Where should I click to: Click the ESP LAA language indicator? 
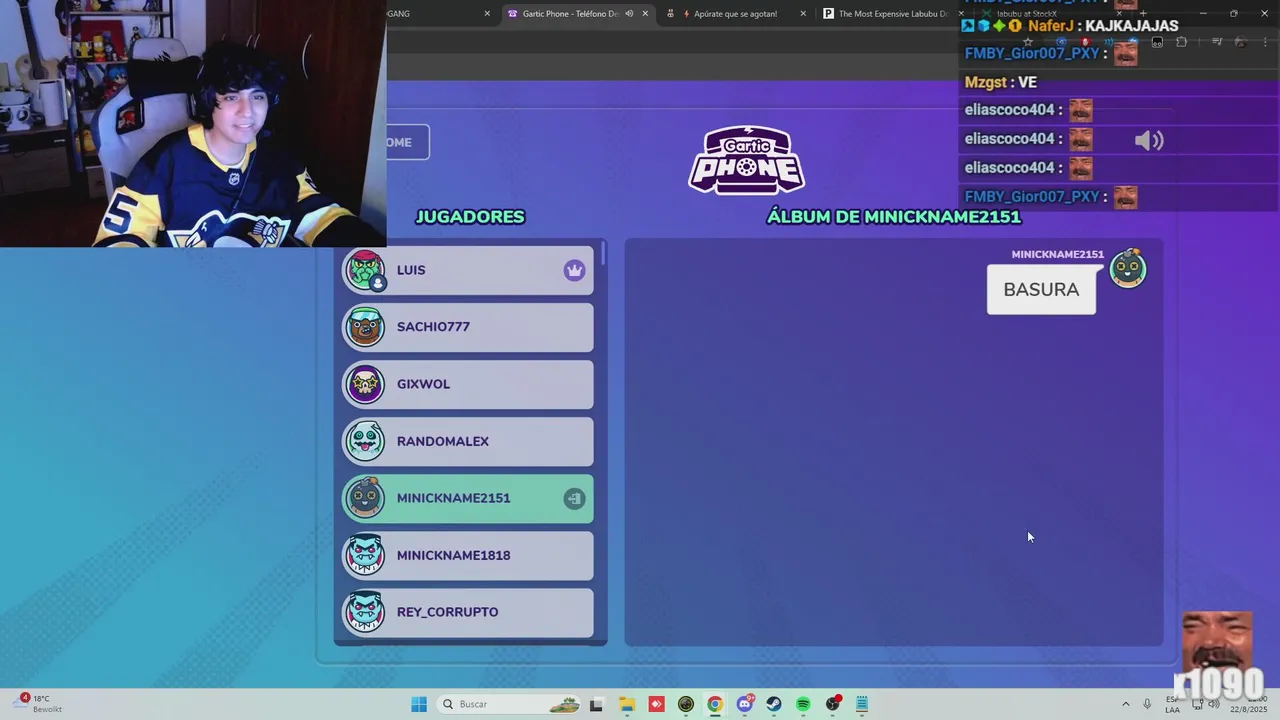tap(1172, 704)
